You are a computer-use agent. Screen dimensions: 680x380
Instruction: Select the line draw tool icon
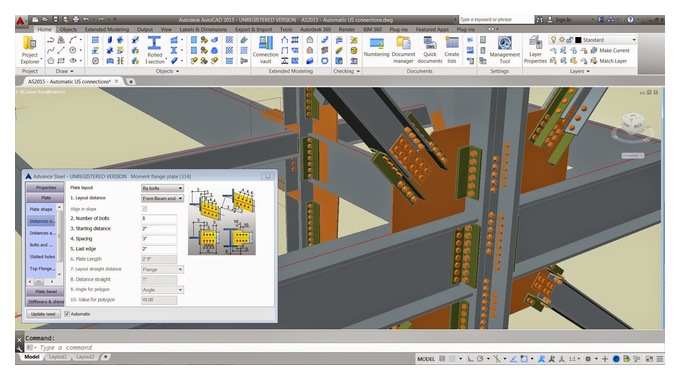(x=61, y=50)
